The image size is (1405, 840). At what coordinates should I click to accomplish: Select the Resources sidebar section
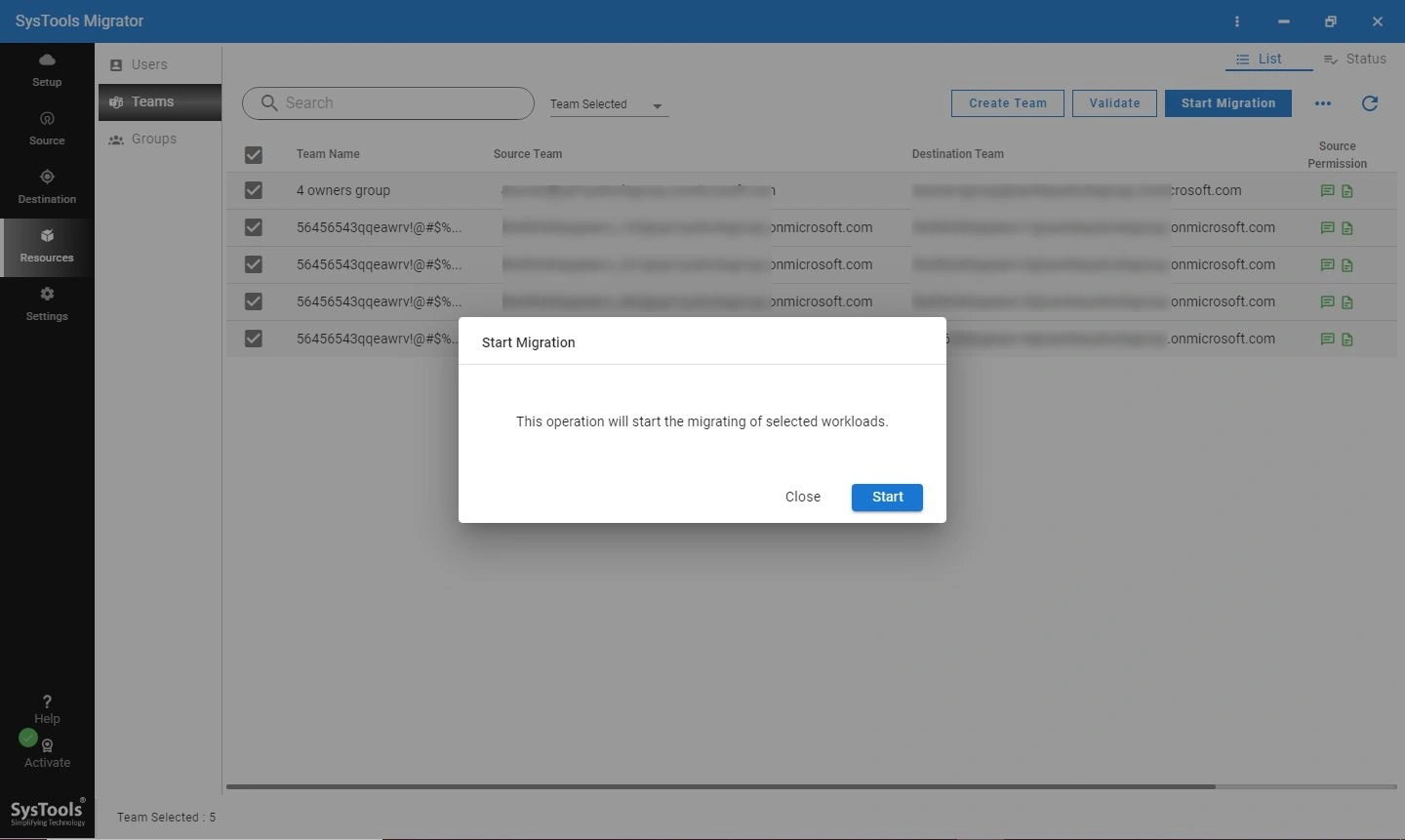[47, 246]
